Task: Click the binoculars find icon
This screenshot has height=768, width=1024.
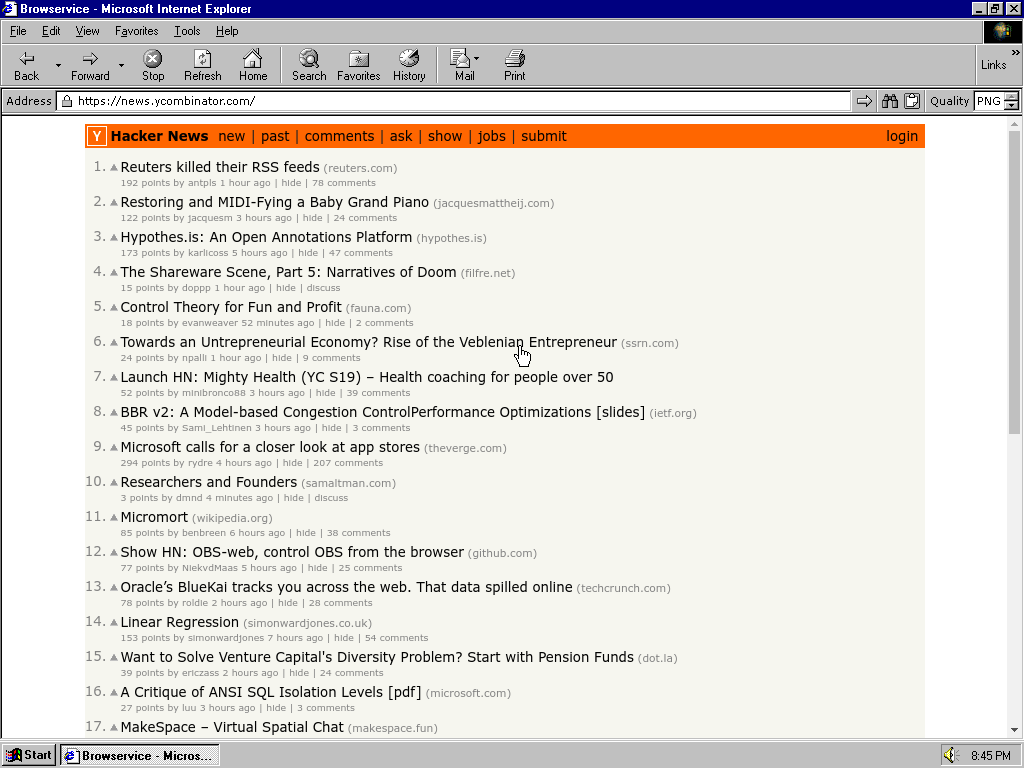Action: (889, 101)
